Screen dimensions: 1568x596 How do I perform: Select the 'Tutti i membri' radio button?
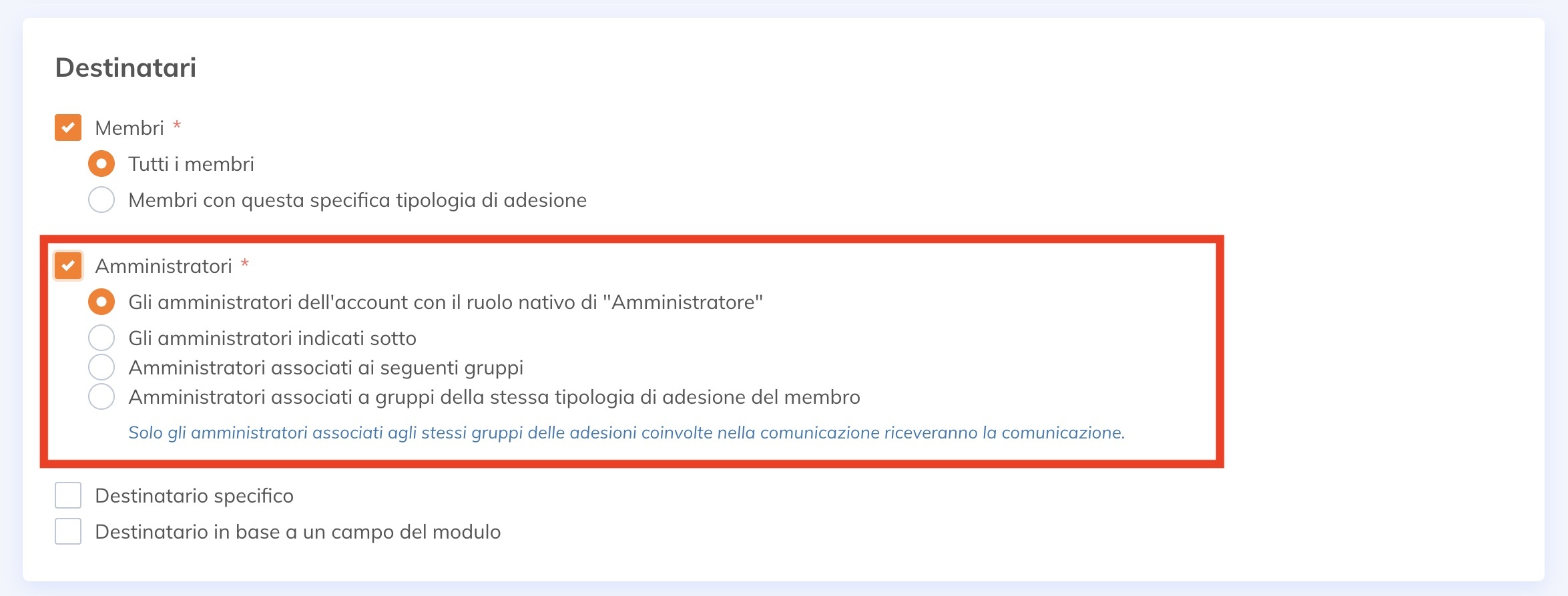click(x=101, y=164)
